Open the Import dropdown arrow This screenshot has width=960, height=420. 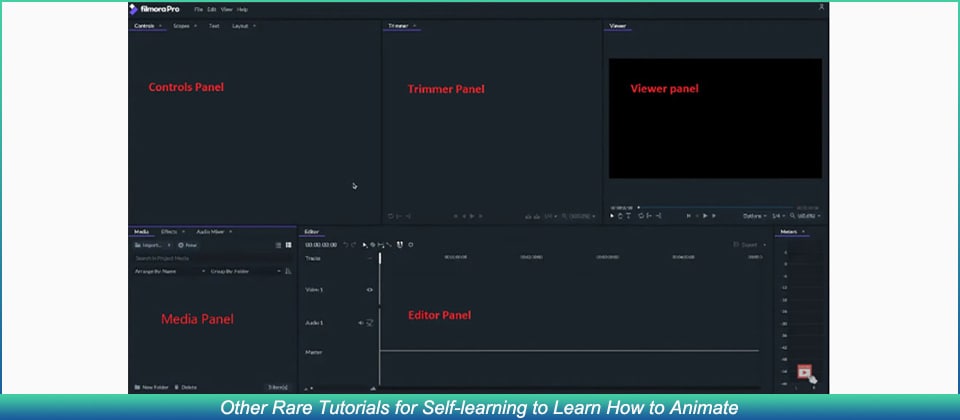169,245
